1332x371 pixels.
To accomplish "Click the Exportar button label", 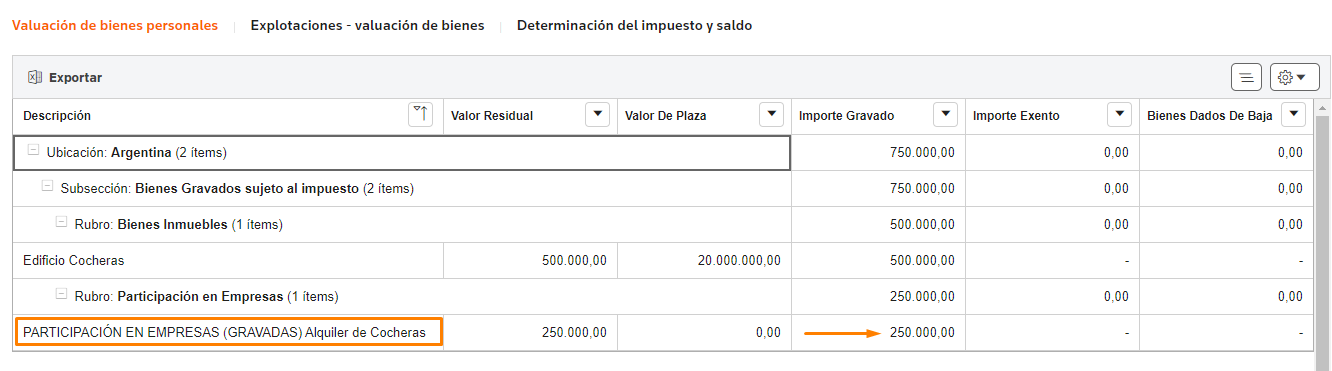I will 75,78.
